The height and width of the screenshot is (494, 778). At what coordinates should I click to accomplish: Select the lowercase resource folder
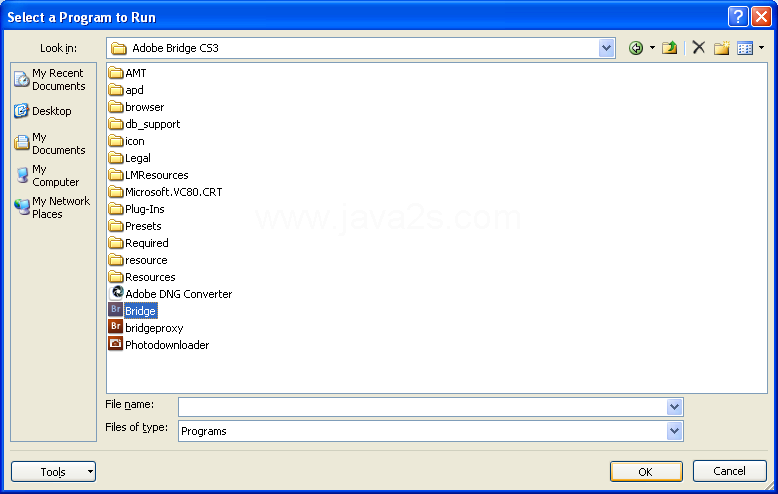(138, 259)
